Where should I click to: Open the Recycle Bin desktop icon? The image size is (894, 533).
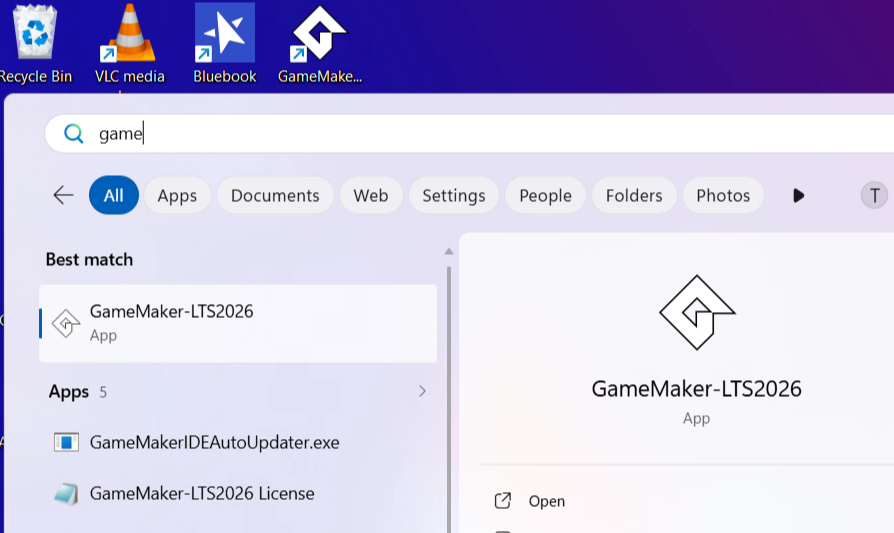tap(35, 43)
